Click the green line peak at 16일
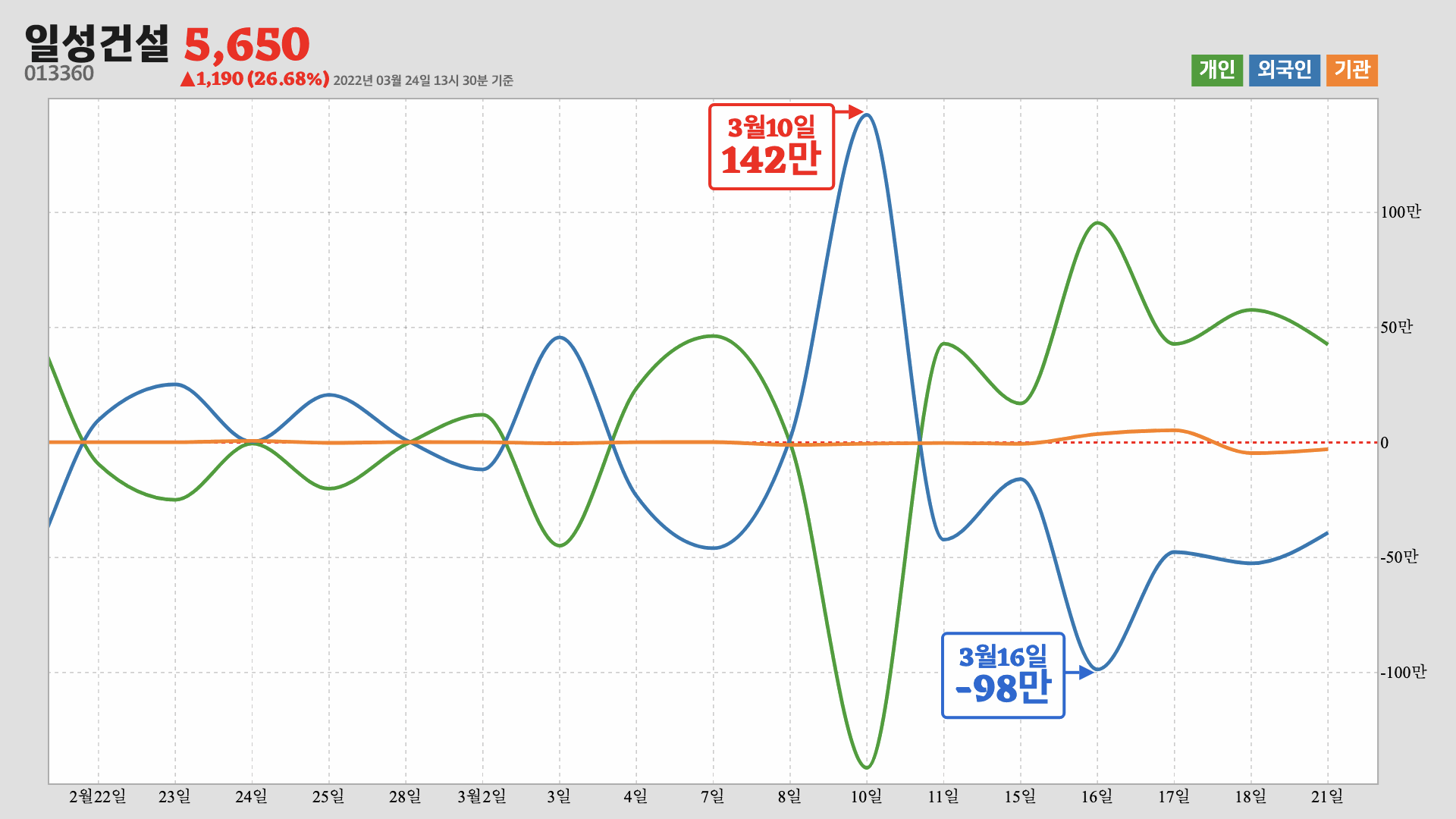Viewport: 1456px width, 819px height. (1097, 223)
